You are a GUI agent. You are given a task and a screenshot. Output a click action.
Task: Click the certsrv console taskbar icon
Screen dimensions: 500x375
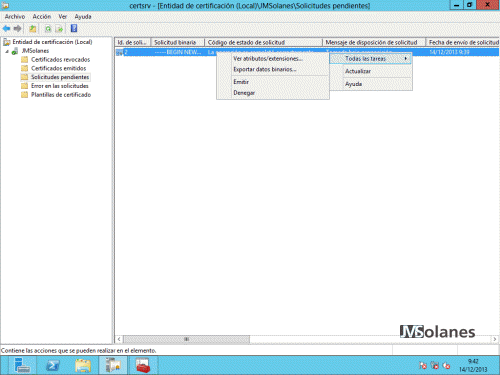click(x=113, y=365)
